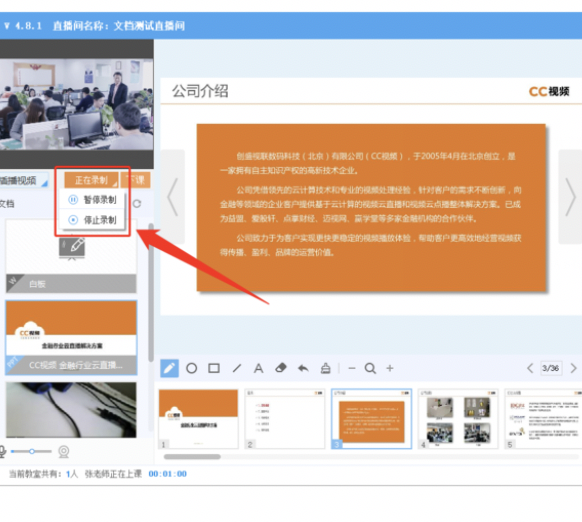Open slide thumbnail 1
The height and width of the screenshot is (522, 582).
(198, 419)
